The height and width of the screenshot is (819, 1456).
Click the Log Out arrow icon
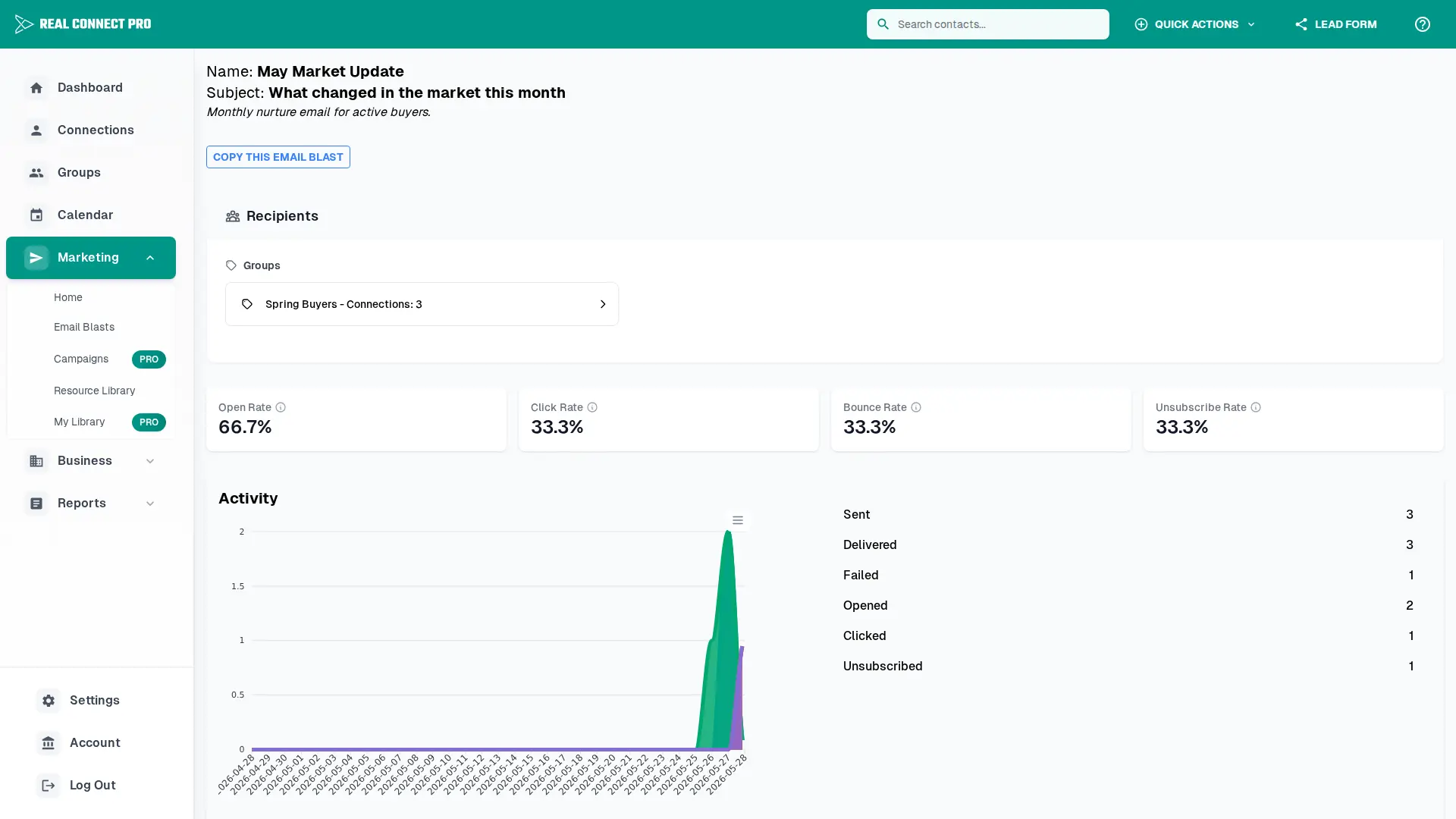click(x=49, y=786)
